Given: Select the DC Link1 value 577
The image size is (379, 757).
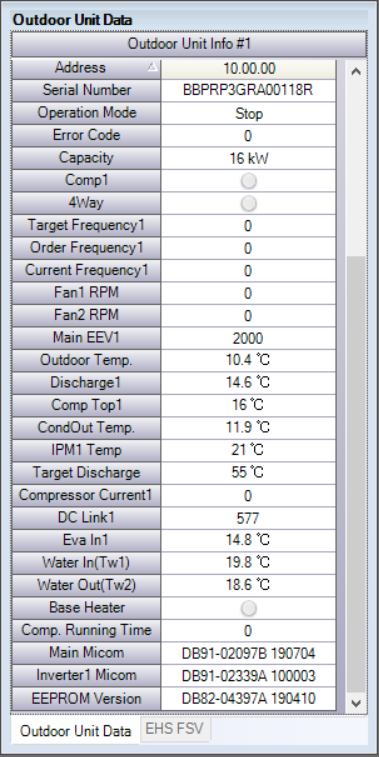Looking at the screenshot, I should (x=248, y=518).
